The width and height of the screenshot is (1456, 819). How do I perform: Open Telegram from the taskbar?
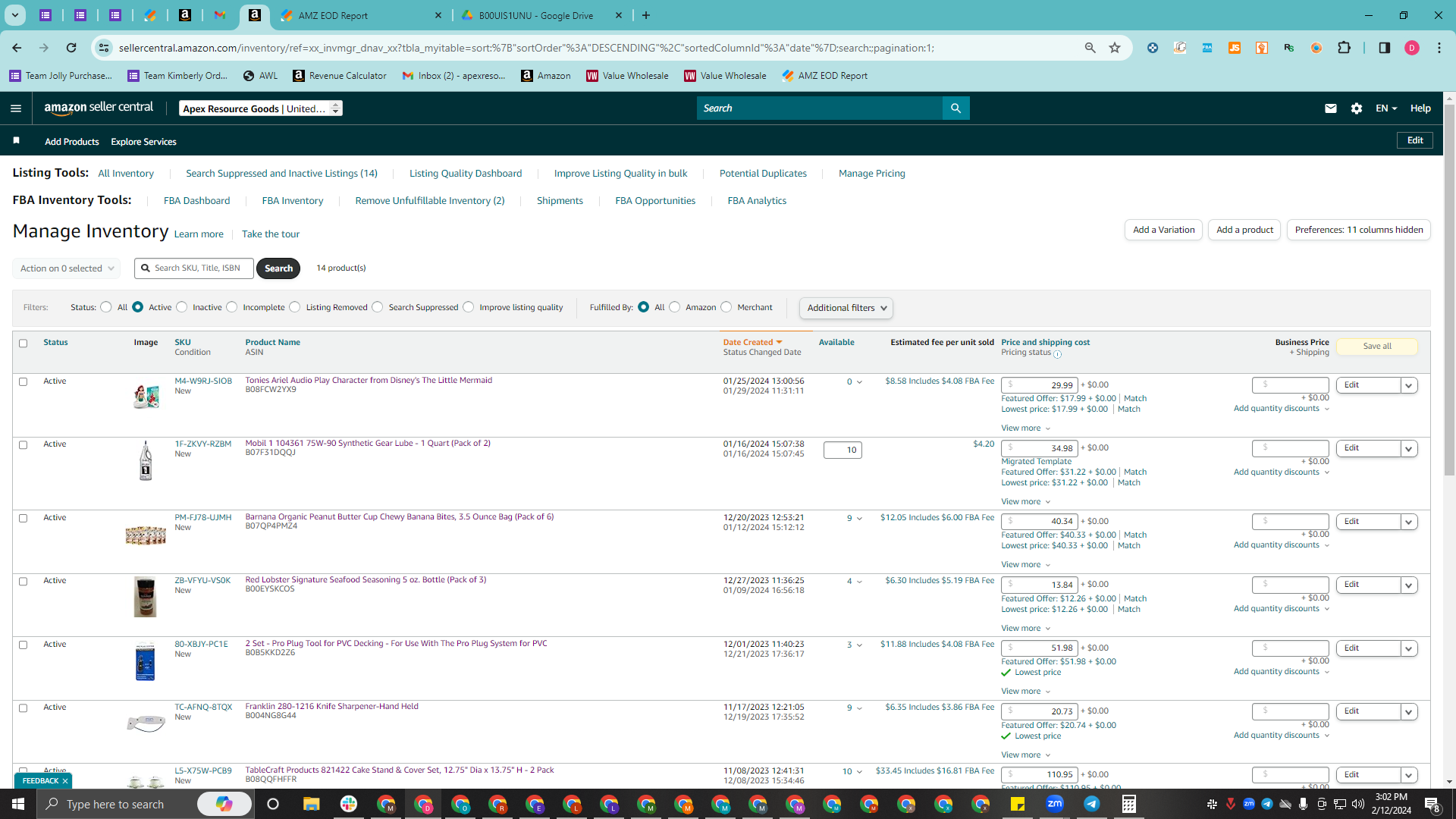click(x=1092, y=804)
